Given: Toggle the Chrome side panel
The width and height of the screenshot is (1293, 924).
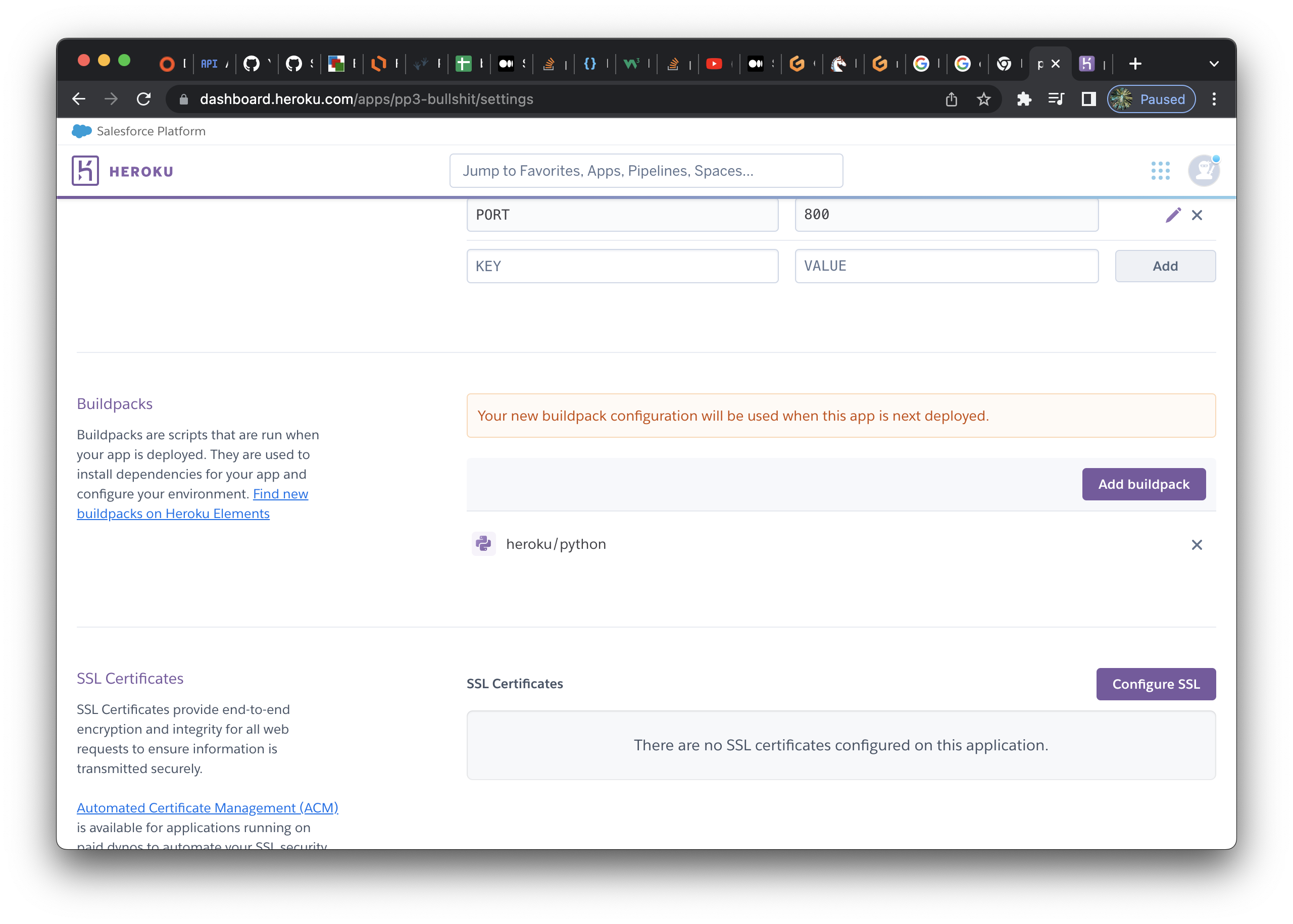Looking at the screenshot, I should click(1088, 99).
